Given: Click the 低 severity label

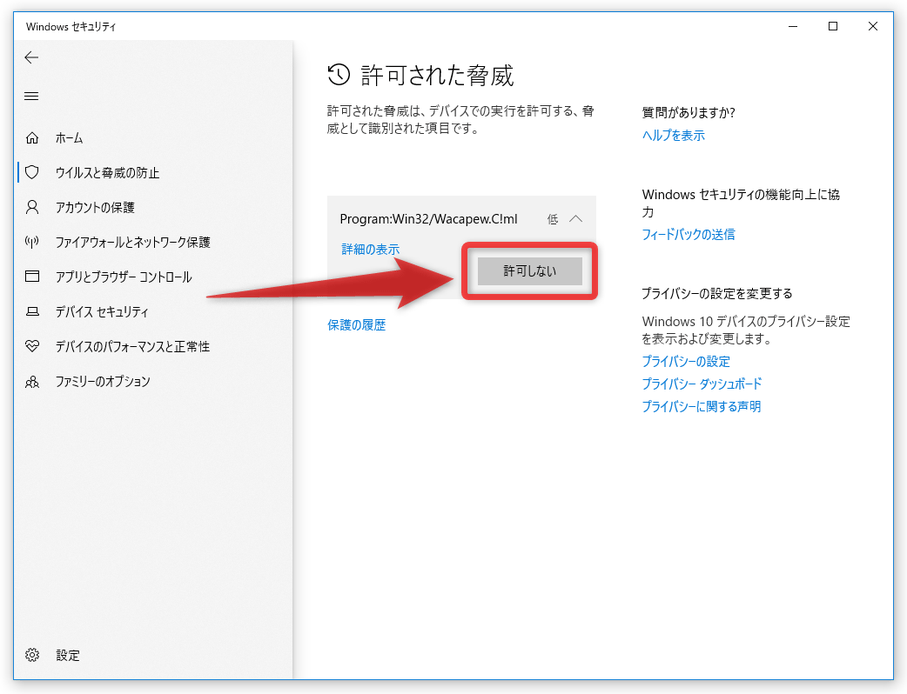Looking at the screenshot, I should pos(552,219).
